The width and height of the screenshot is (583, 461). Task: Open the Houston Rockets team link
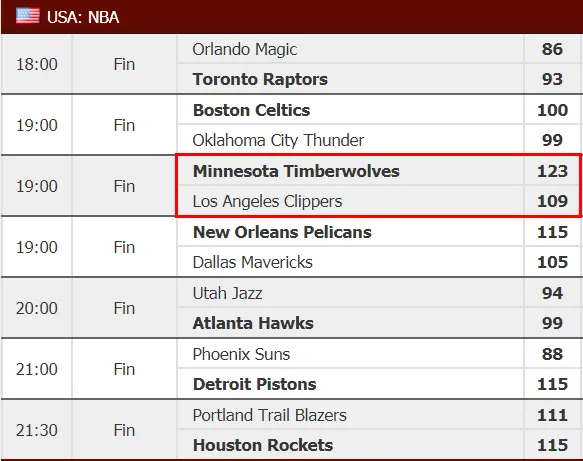[x=262, y=445]
